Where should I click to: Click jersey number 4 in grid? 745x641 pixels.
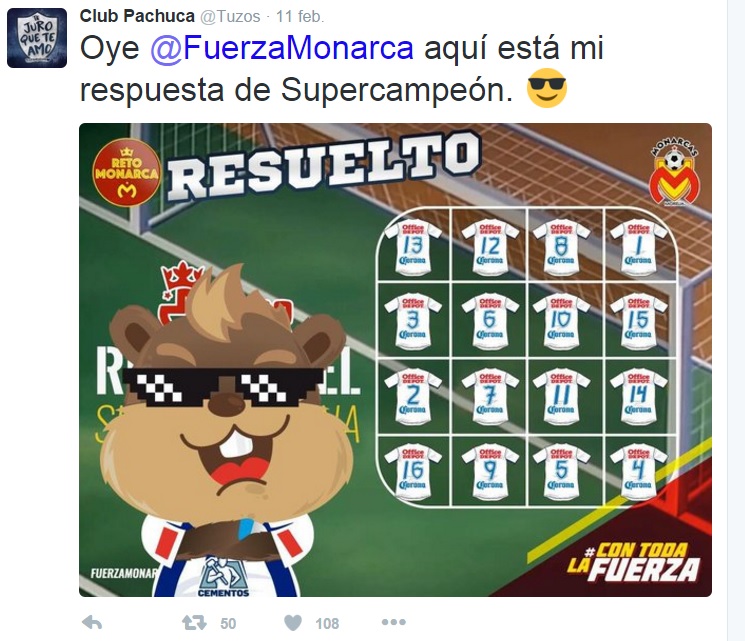pyautogui.click(x=639, y=471)
